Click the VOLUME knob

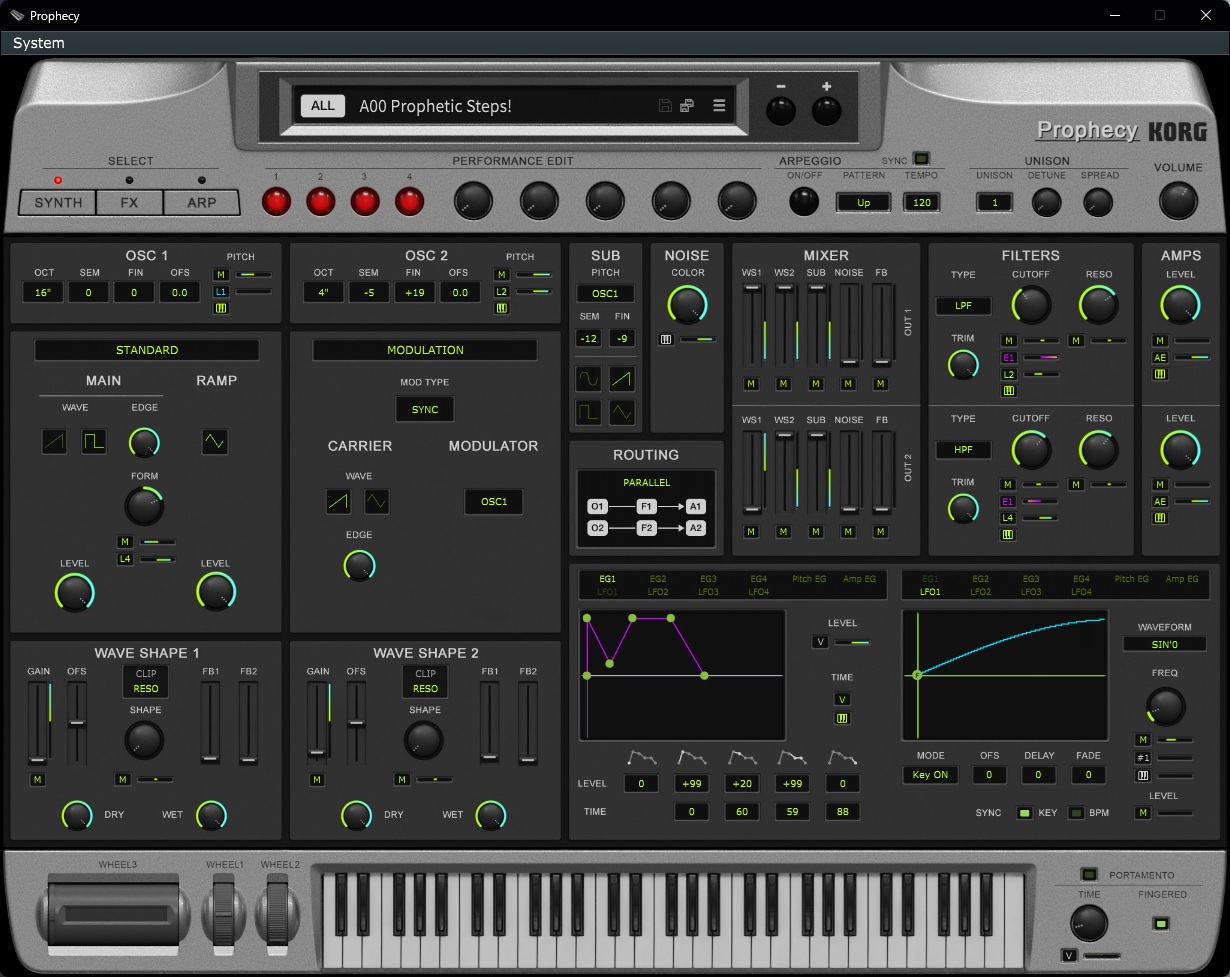pyautogui.click(x=1178, y=201)
